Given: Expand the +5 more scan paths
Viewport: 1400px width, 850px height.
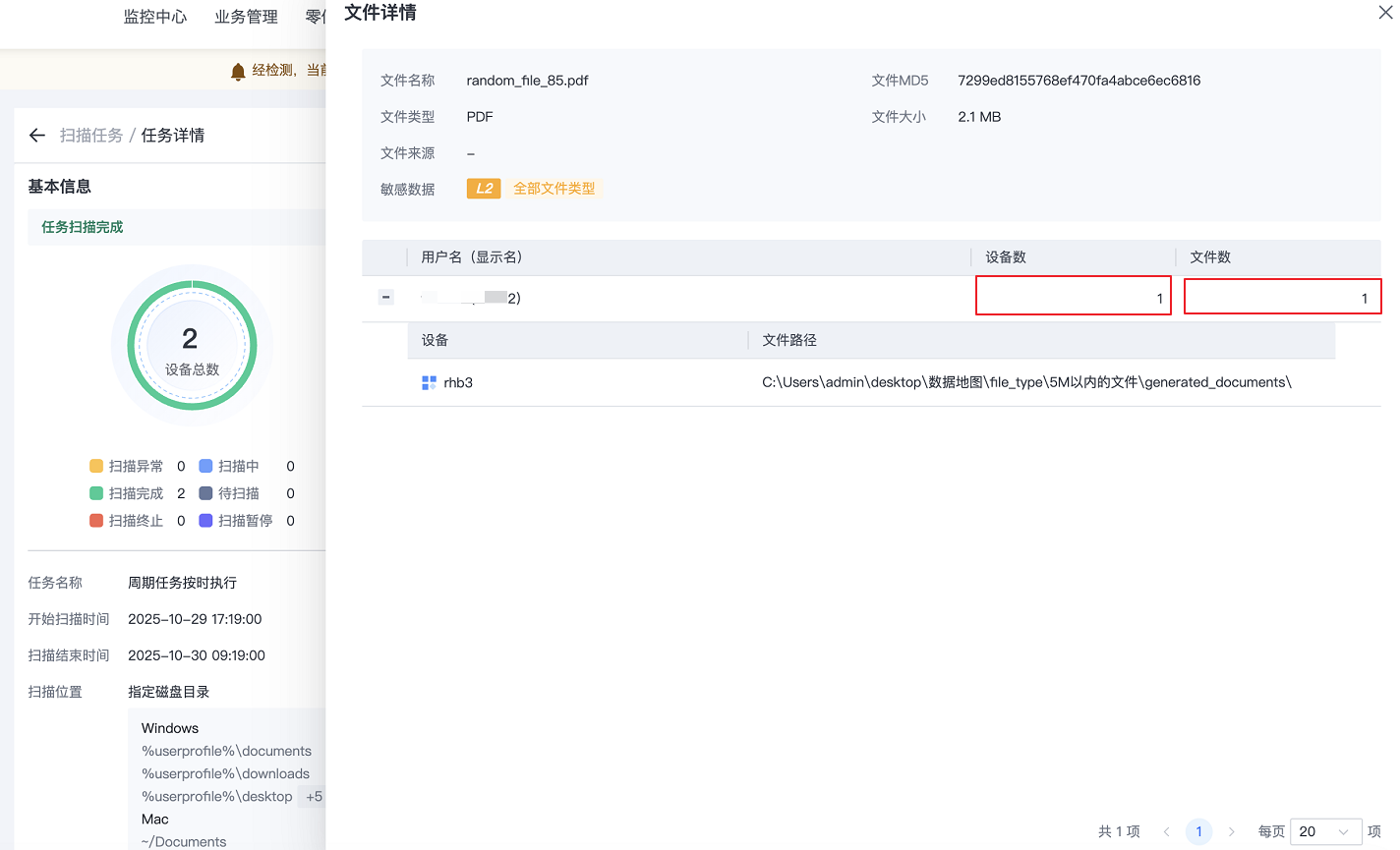Looking at the screenshot, I should (x=314, y=797).
